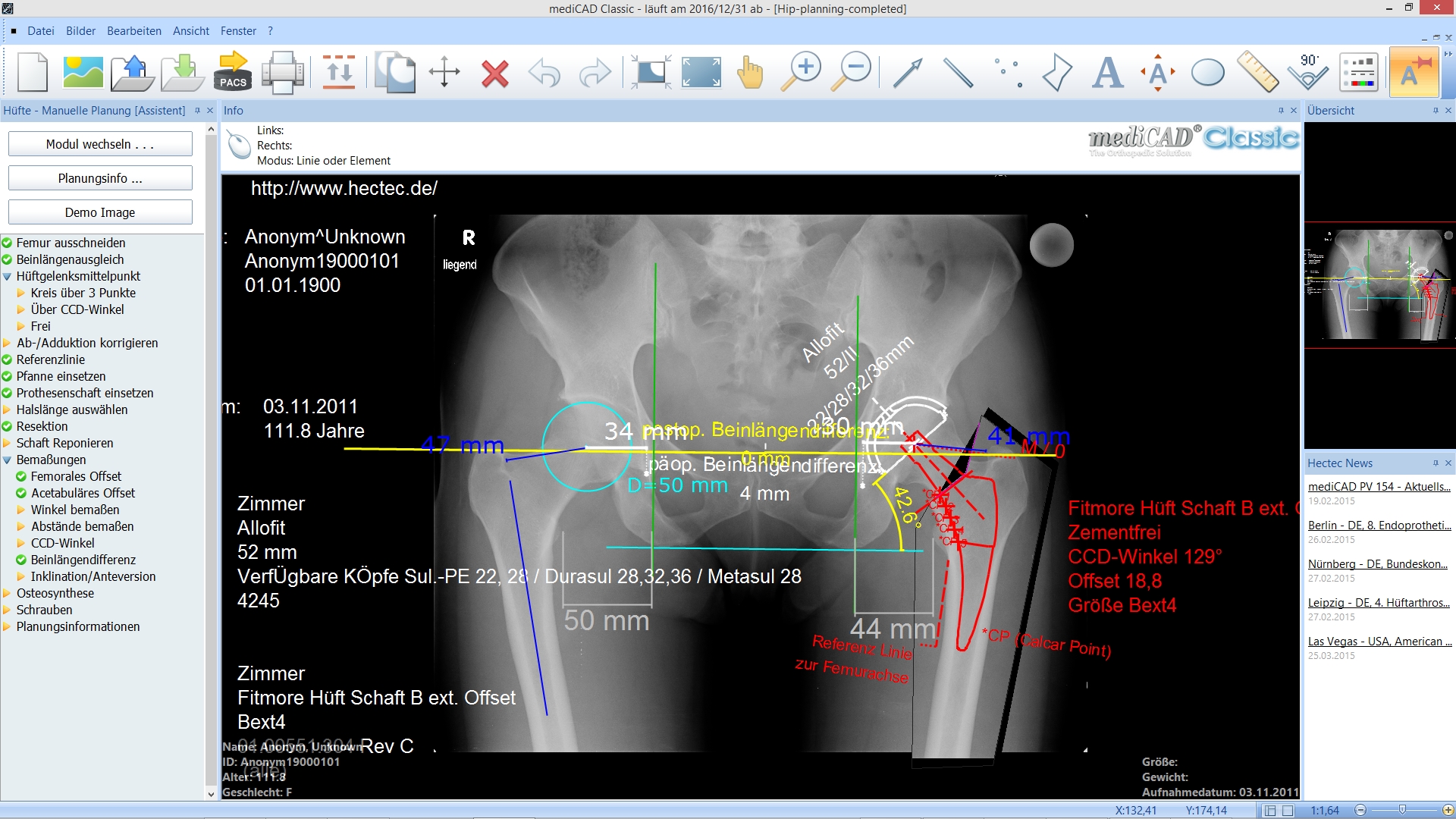Expand the Planungsinformationen step

(x=8, y=627)
